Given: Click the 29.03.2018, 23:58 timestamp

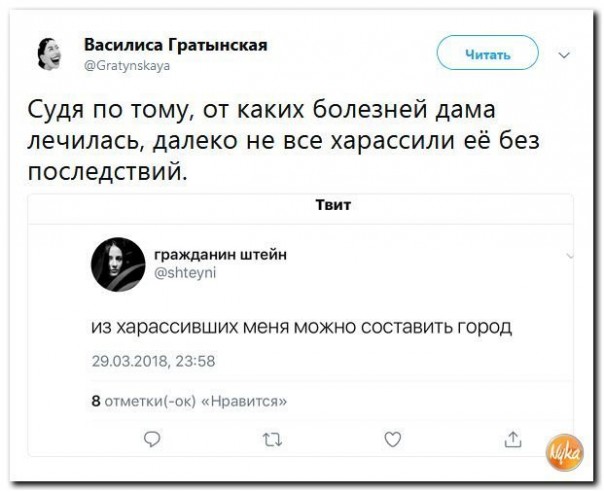Looking at the screenshot, I should [152, 361].
